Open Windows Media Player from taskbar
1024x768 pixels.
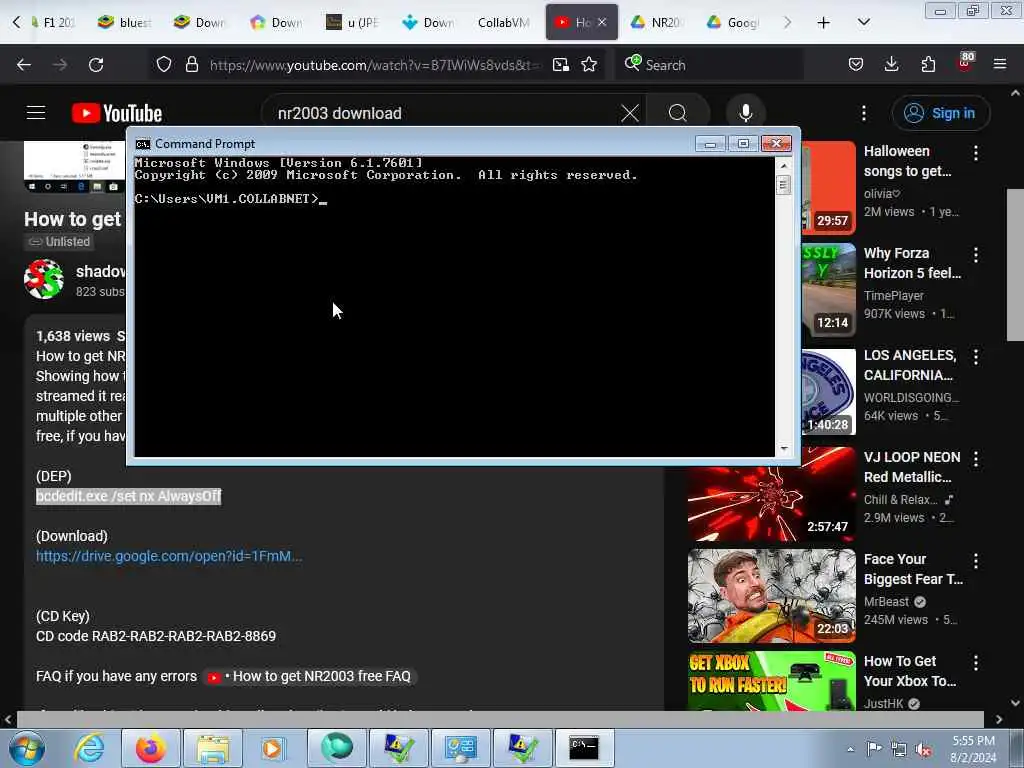click(273, 748)
